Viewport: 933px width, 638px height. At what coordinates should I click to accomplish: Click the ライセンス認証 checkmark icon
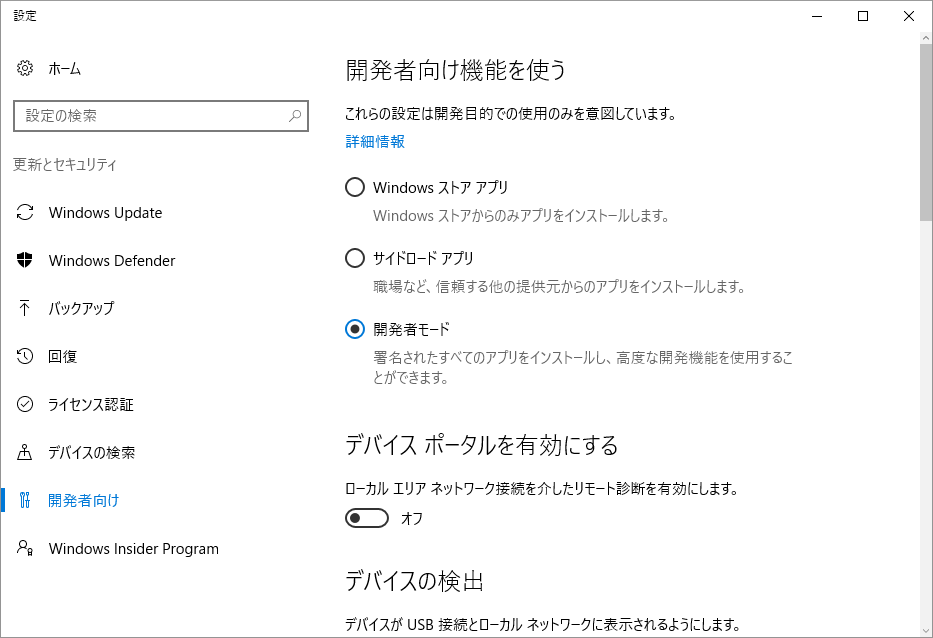[25, 405]
